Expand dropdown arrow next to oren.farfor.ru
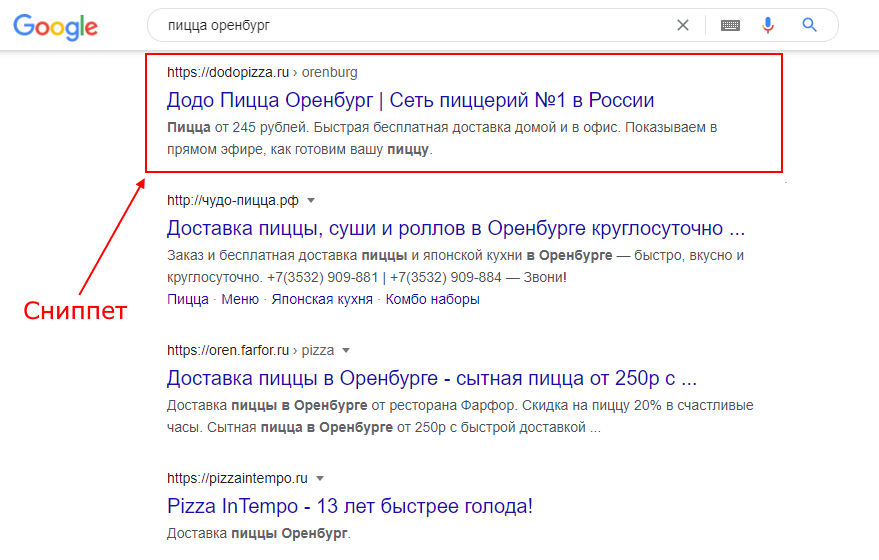The height and width of the screenshot is (560, 879). (346, 350)
